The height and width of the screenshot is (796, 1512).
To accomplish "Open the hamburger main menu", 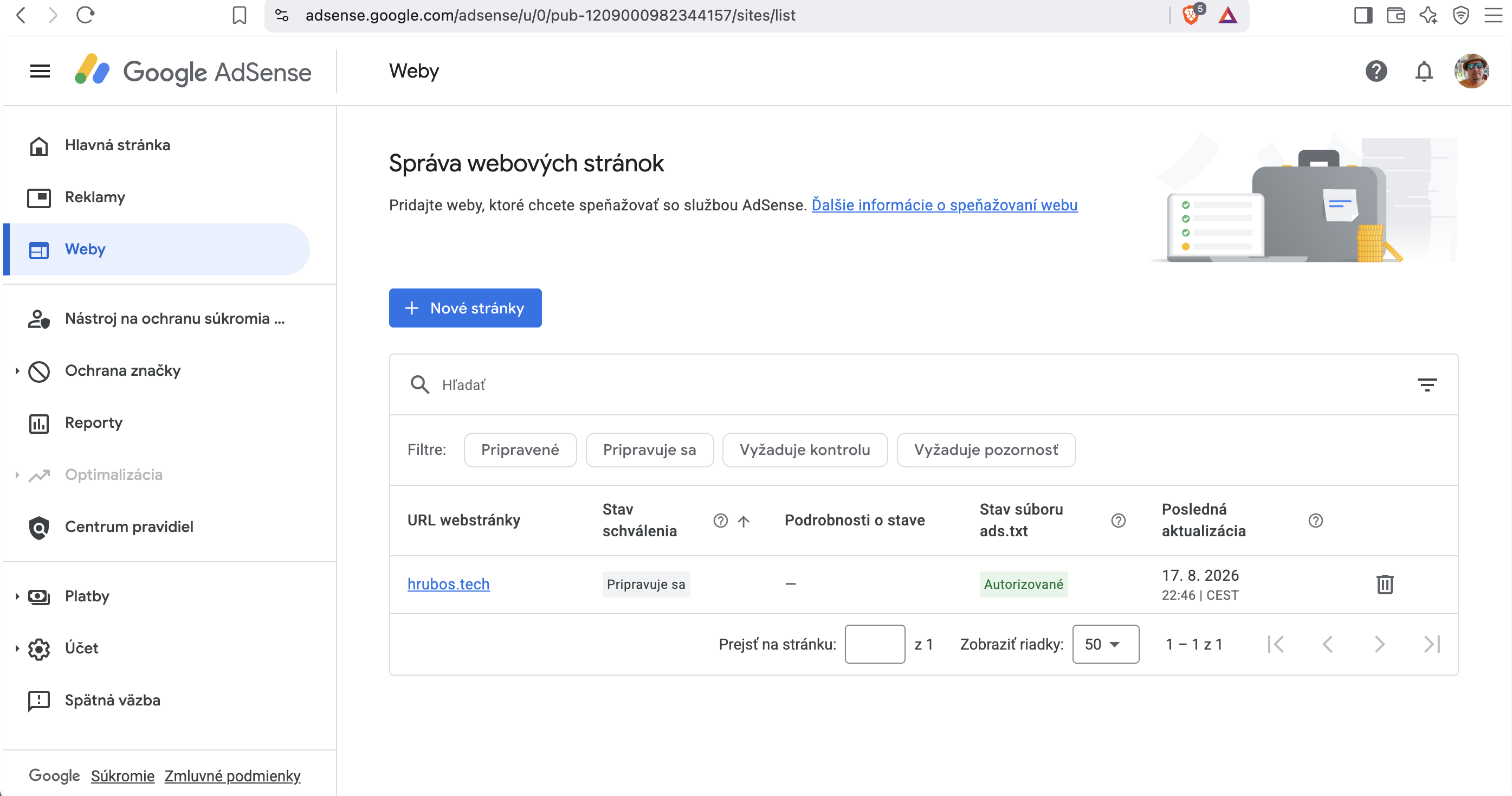I will coord(40,71).
